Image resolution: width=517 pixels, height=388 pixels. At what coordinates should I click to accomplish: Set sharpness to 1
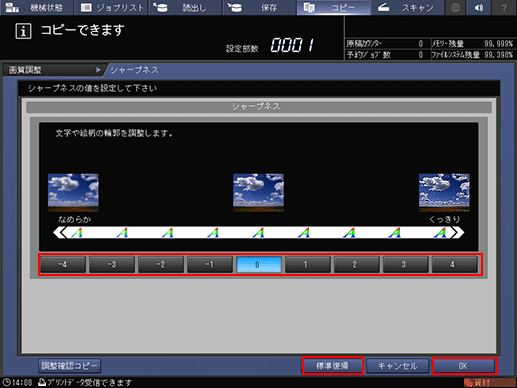pos(308,265)
